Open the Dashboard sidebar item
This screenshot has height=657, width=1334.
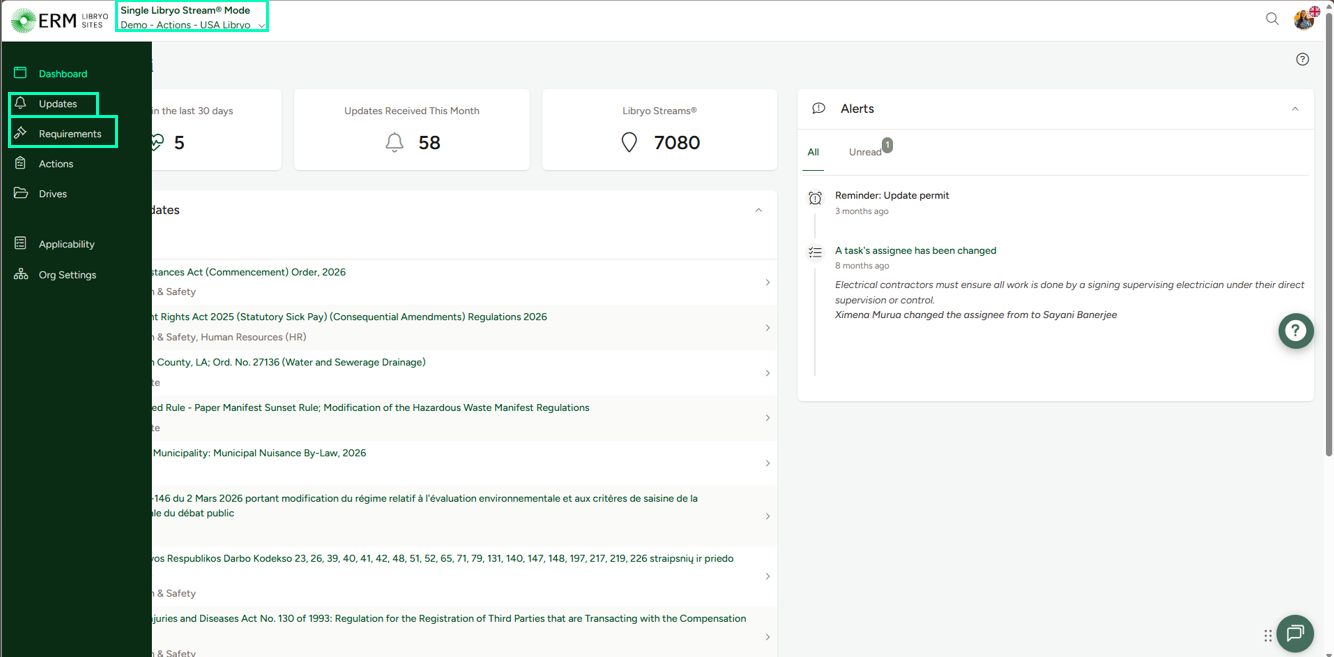[x=62, y=74]
